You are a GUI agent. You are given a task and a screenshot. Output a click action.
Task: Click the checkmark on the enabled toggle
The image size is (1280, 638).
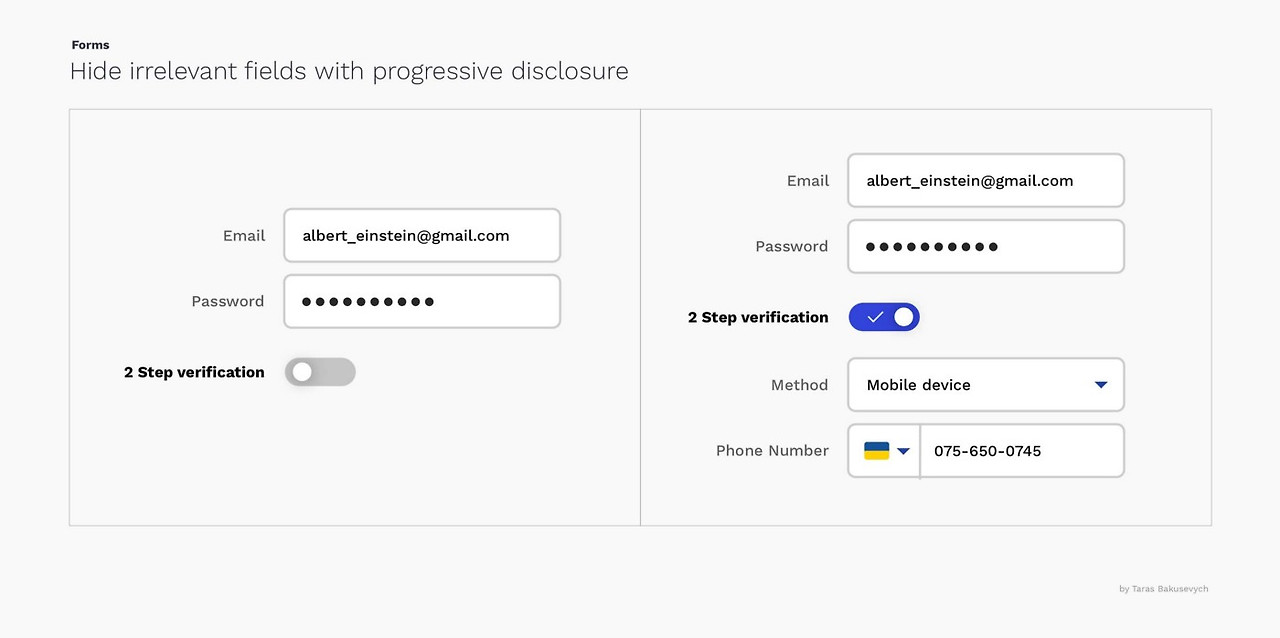click(873, 317)
